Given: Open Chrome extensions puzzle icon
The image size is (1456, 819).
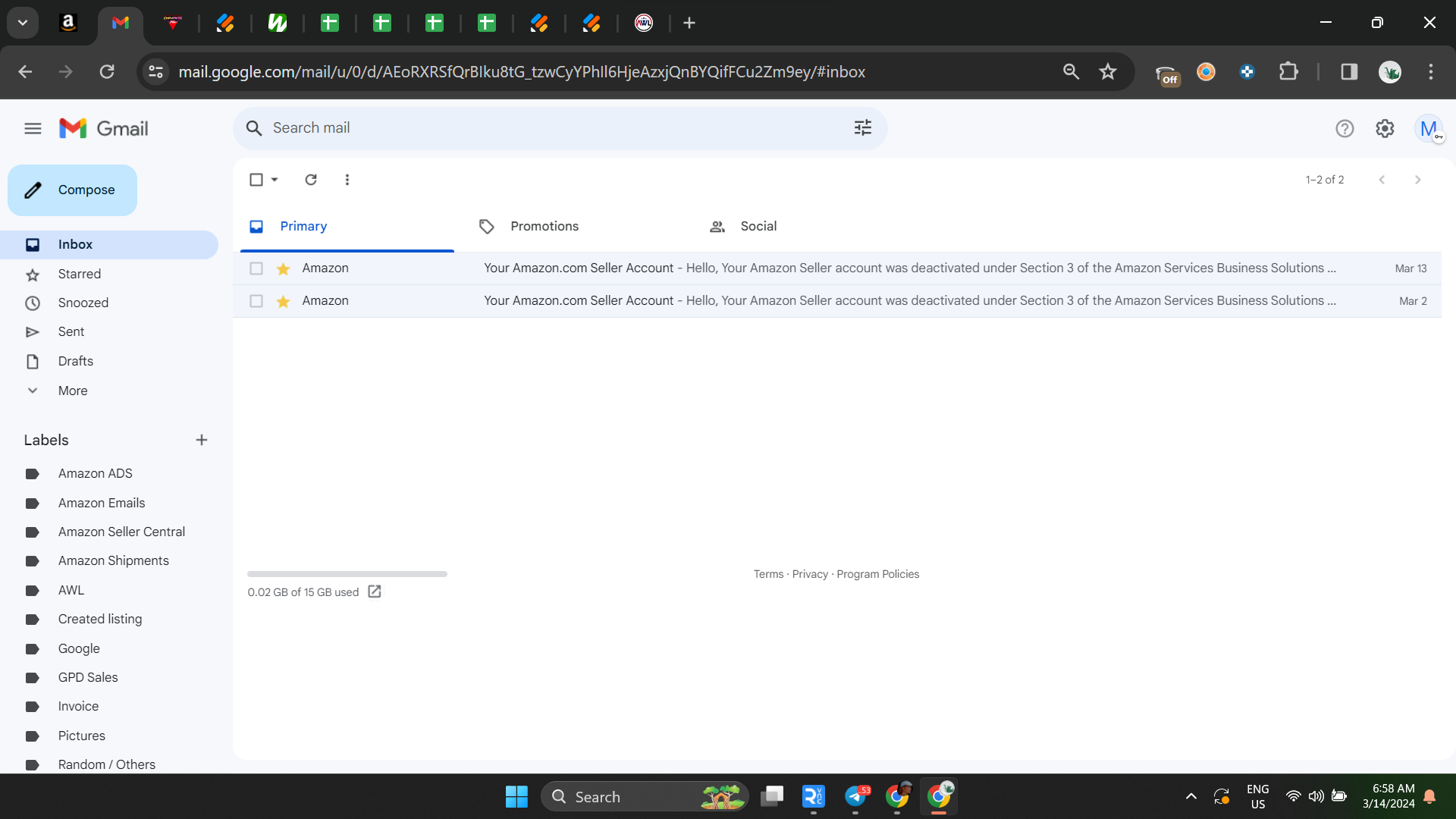Looking at the screenshot, I should (x=1288, y=72).
